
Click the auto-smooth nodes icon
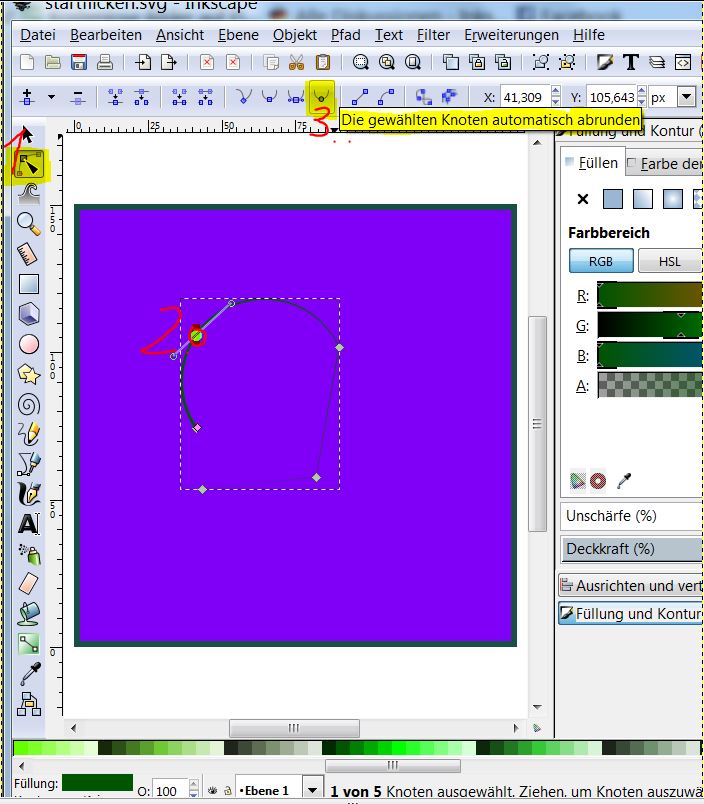click(321, 97)
